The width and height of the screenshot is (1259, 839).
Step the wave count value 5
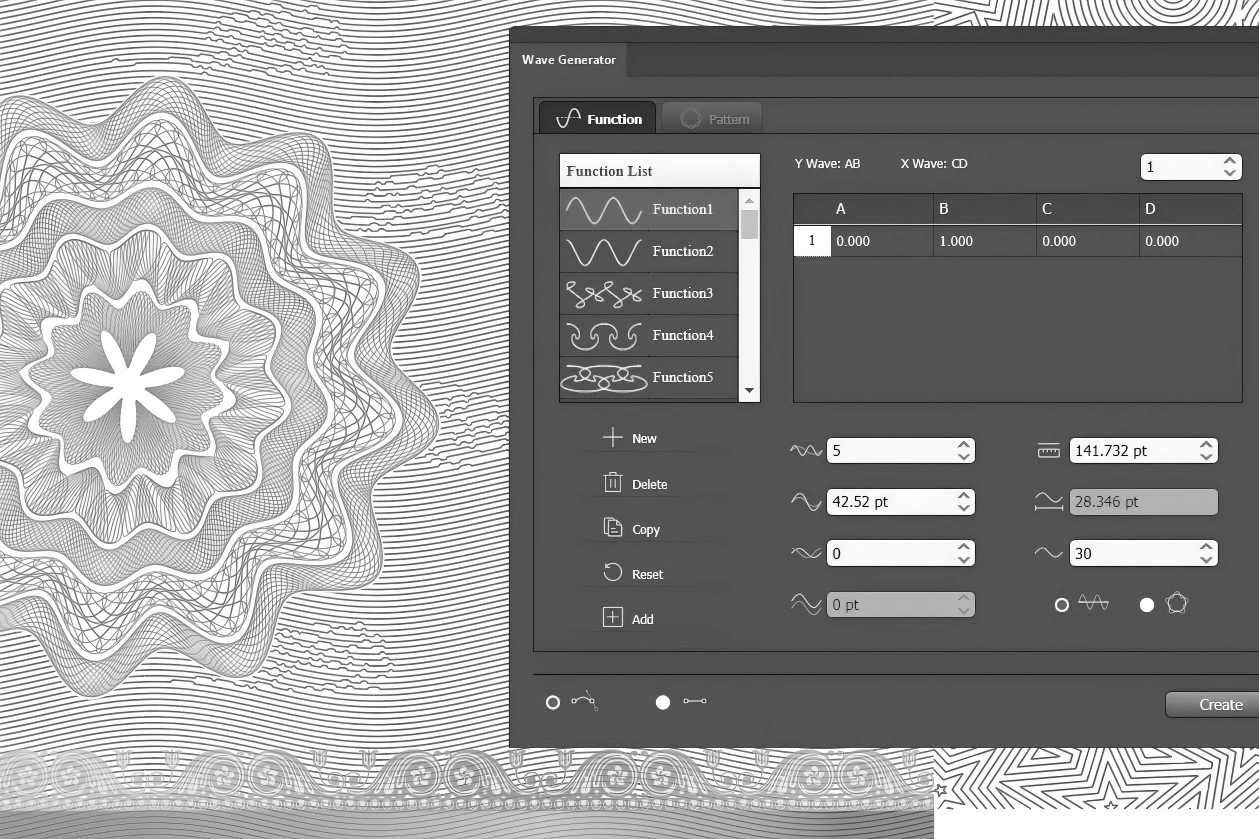(x=964, y=450)
